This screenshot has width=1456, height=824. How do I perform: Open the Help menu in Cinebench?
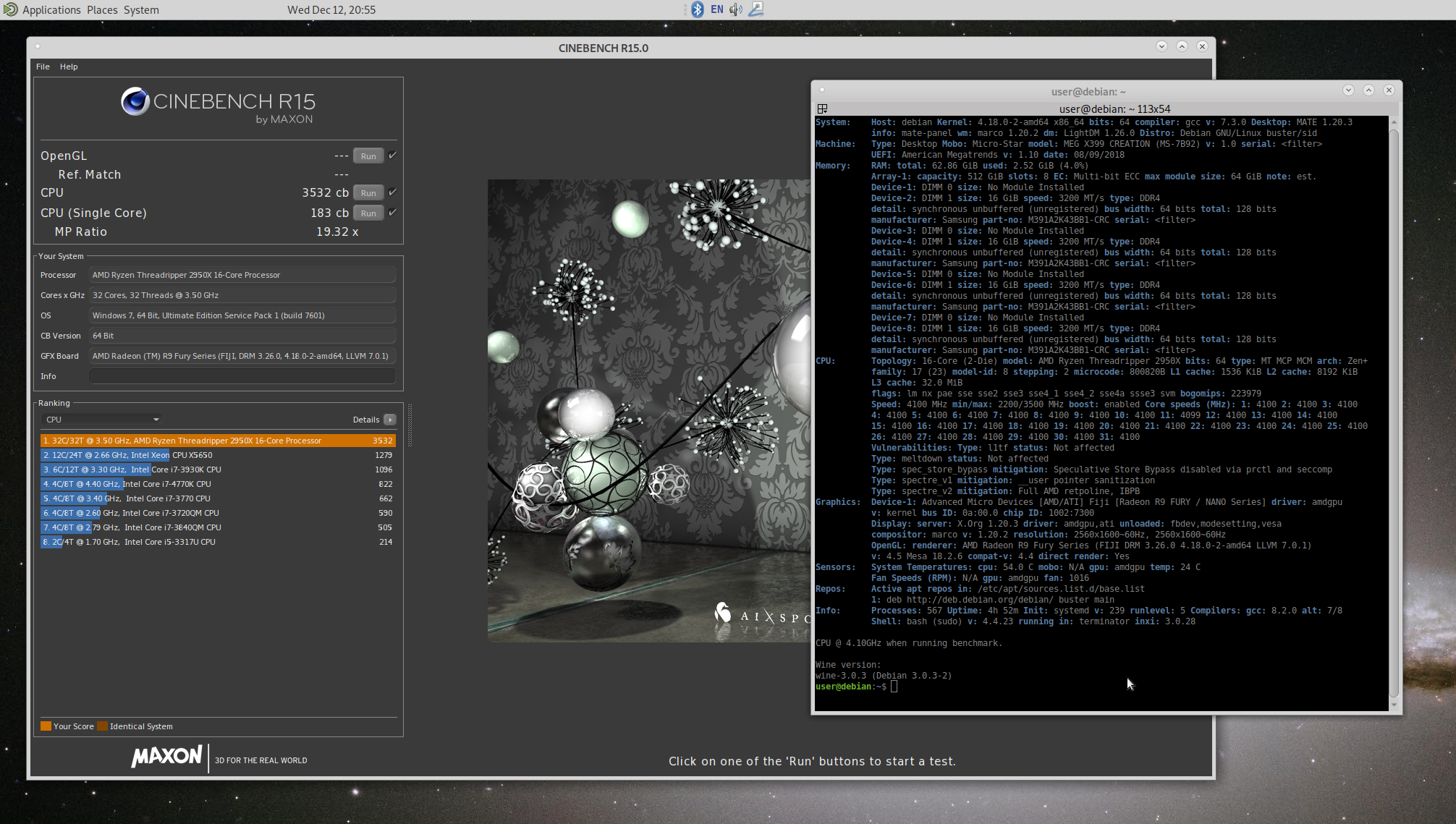[x=69, y=67]
